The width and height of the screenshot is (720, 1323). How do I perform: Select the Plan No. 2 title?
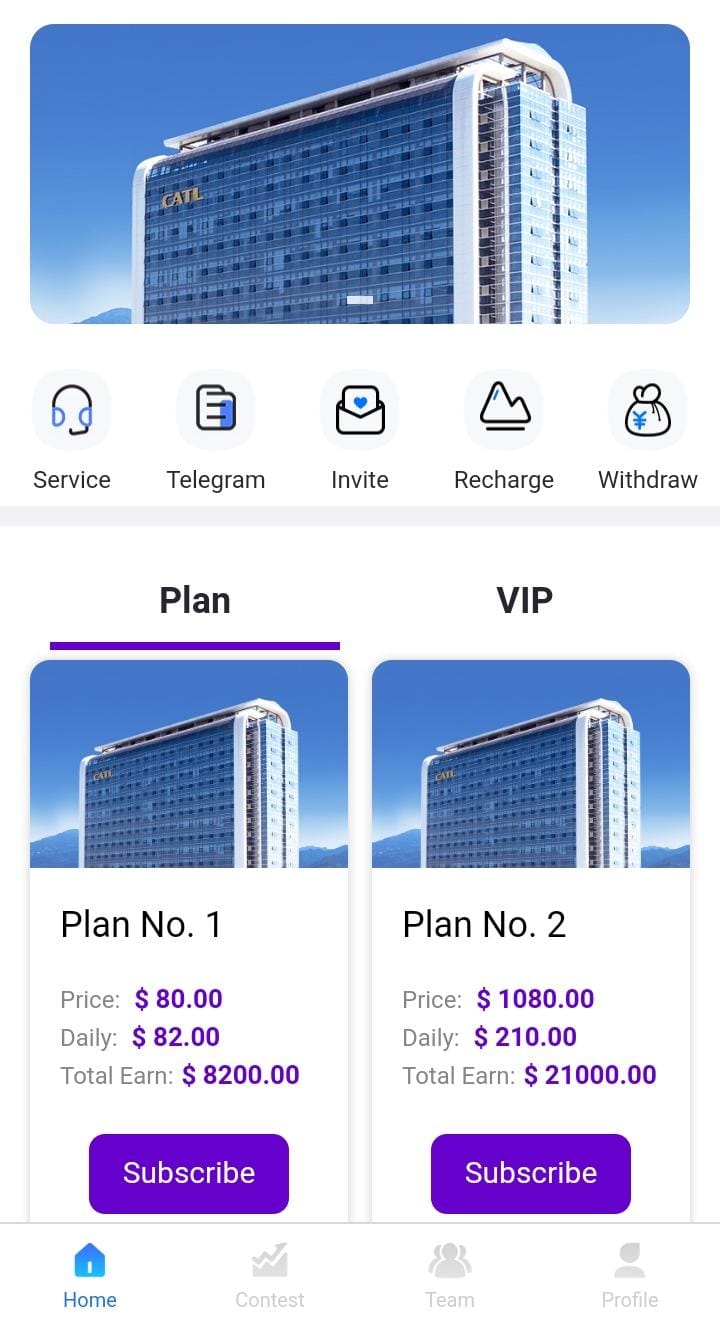(484, 925)
